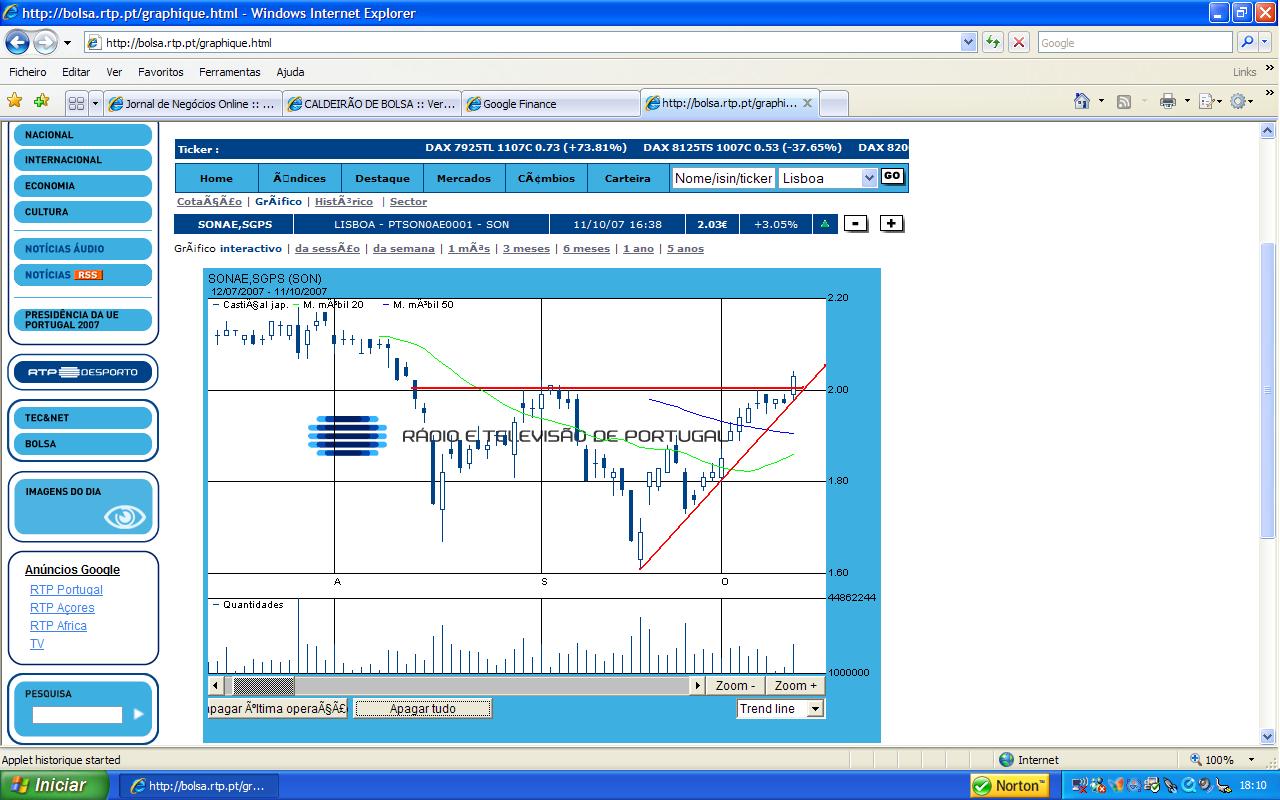Image resolution: width=1280 pixels, height=800 pixels.
Task: Open the Editar menu
Action: tap(76, 72)
